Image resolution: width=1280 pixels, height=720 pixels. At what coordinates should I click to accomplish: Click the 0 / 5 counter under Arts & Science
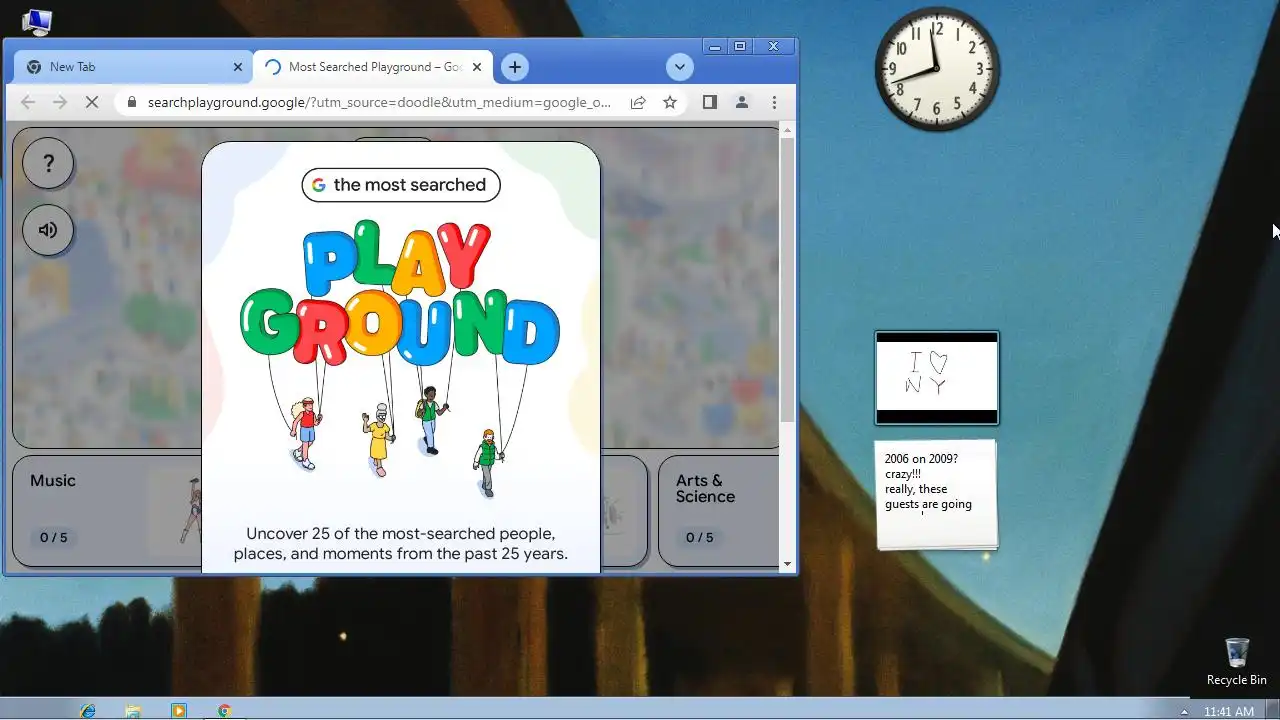[700, 538]
